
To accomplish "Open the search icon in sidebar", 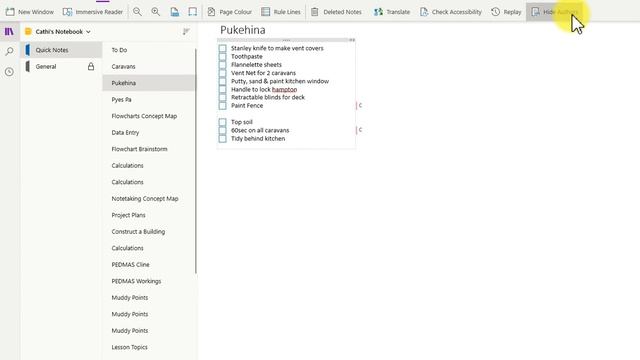I will click(9, 51).
